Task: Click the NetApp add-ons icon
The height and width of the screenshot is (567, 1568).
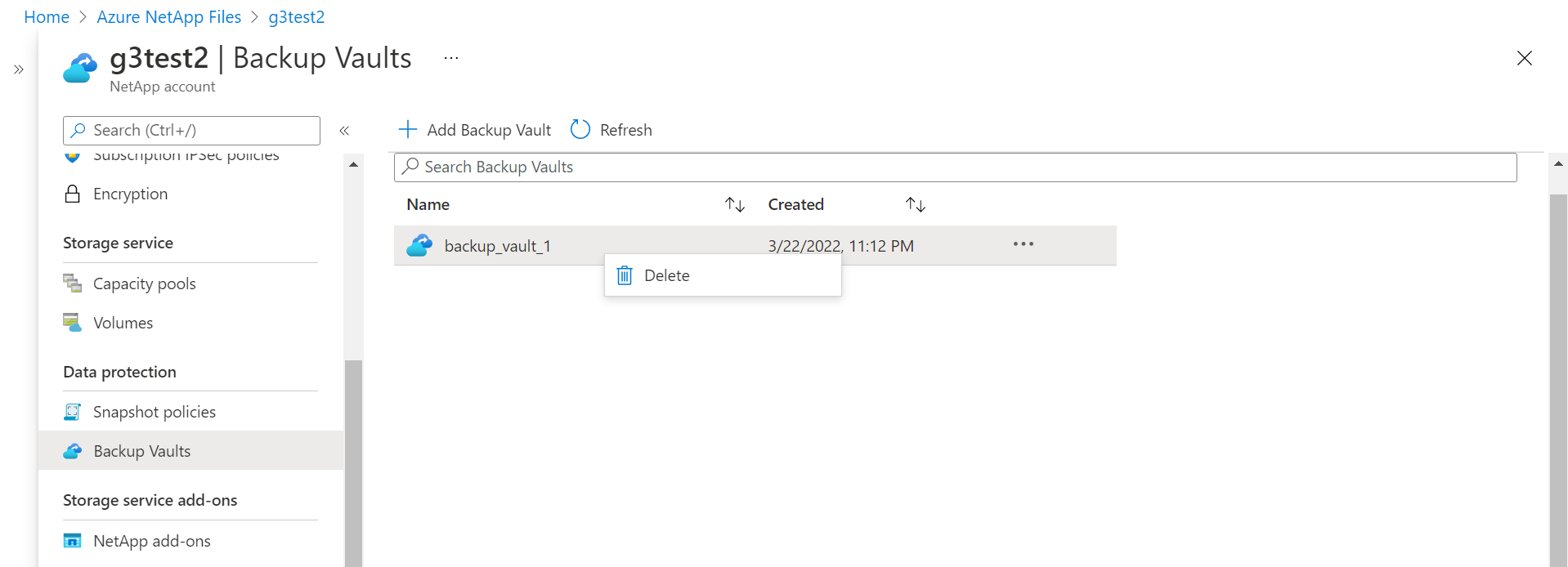Action: pos(73,541)
